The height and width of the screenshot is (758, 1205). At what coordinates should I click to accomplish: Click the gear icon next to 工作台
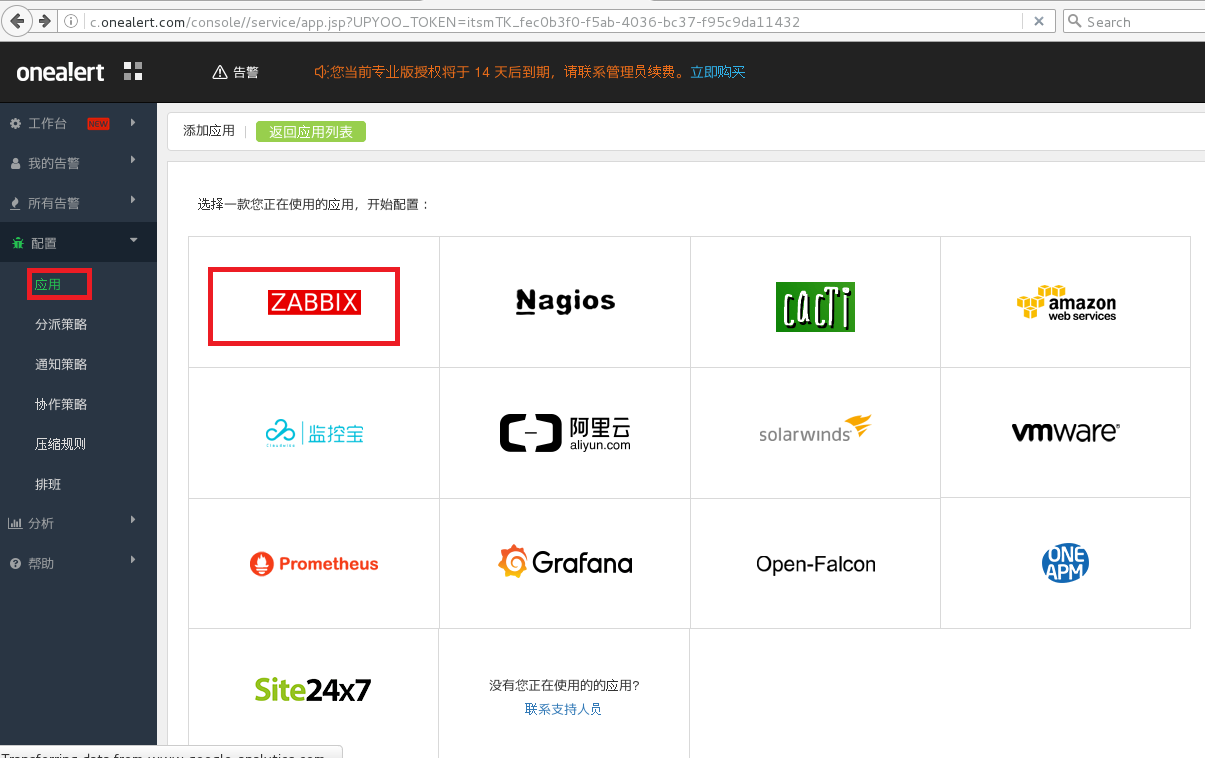pyautogui.click(x=15, y=124)
